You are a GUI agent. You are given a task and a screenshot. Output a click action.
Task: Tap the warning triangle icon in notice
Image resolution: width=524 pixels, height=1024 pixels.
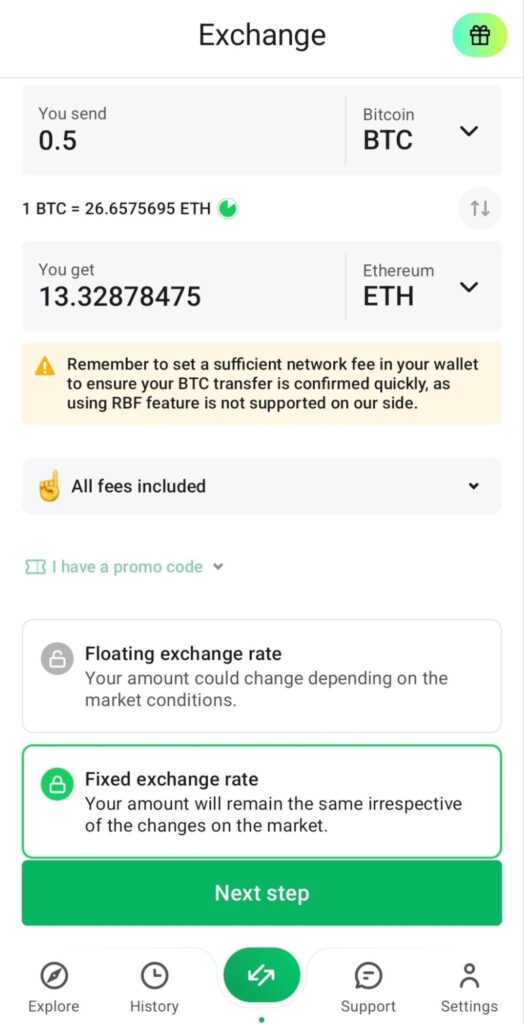pyautogui.click(x=44, y=366)
